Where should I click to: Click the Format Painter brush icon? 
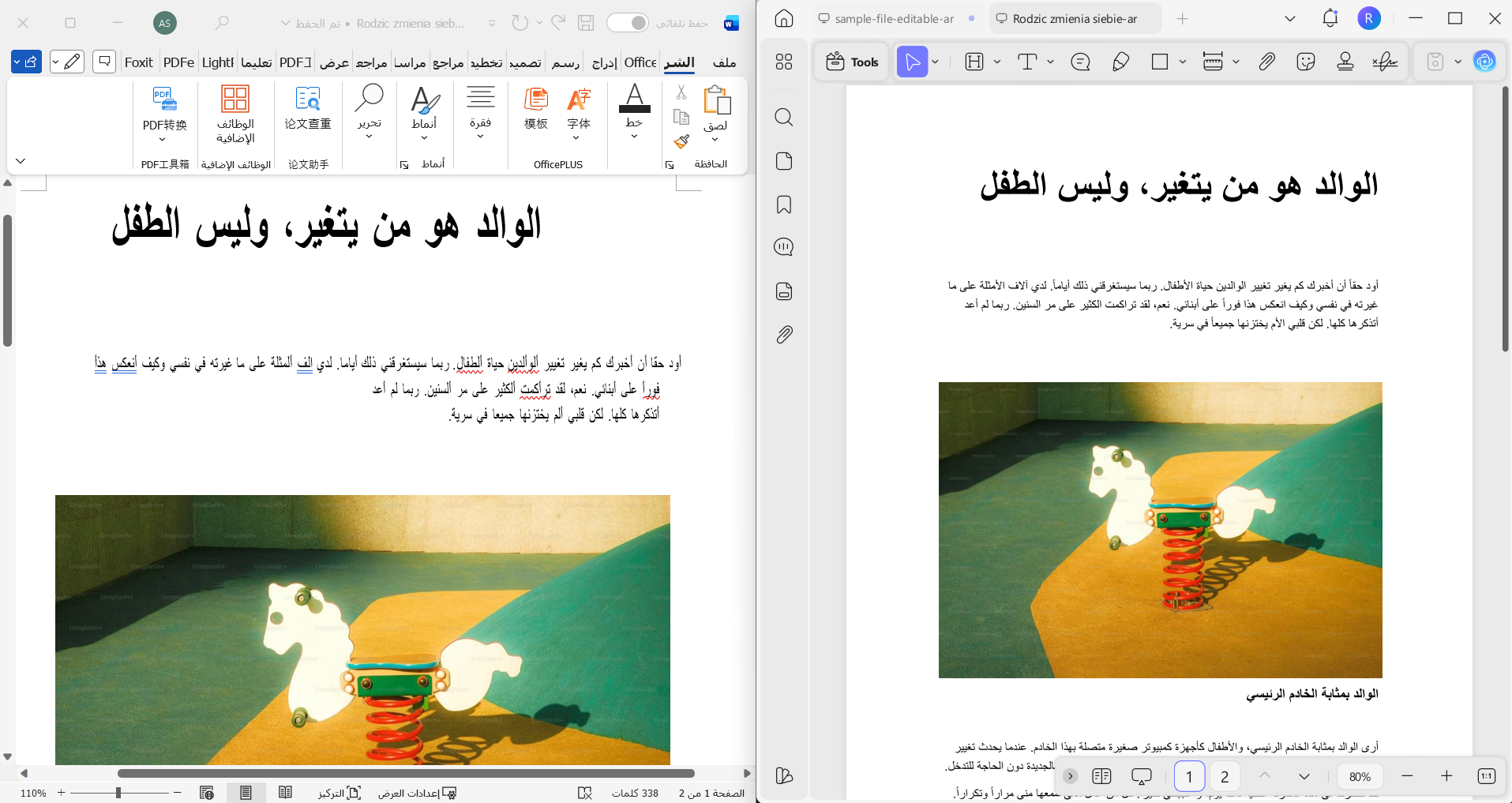tap(681, 141)
